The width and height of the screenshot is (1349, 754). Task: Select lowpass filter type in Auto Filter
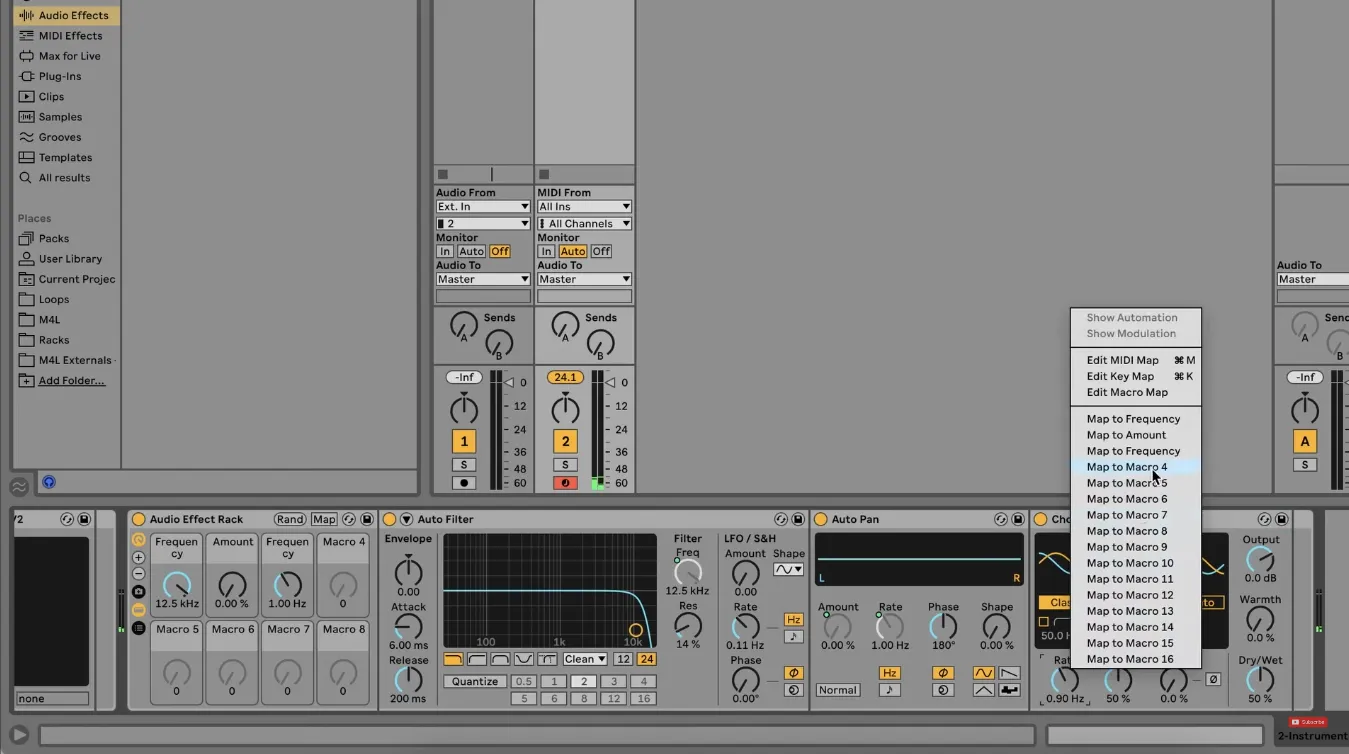[x=453, y=659]
